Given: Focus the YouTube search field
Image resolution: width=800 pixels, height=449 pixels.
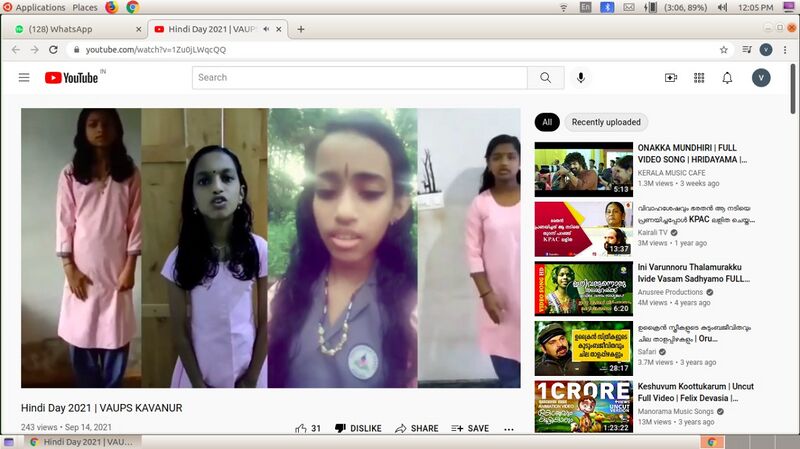Looking at the screenshot, I should click(360, 78).
